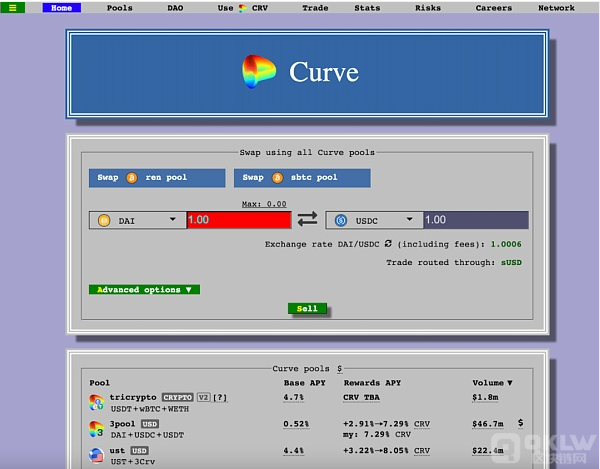Go to the Home tab
Viewport: 600px width, 469px height.
(x=62, y=8)
